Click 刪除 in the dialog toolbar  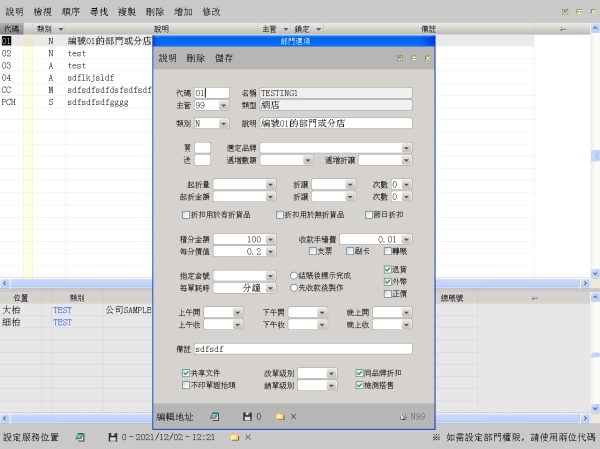pyautogui.click(x=196, y=59)
